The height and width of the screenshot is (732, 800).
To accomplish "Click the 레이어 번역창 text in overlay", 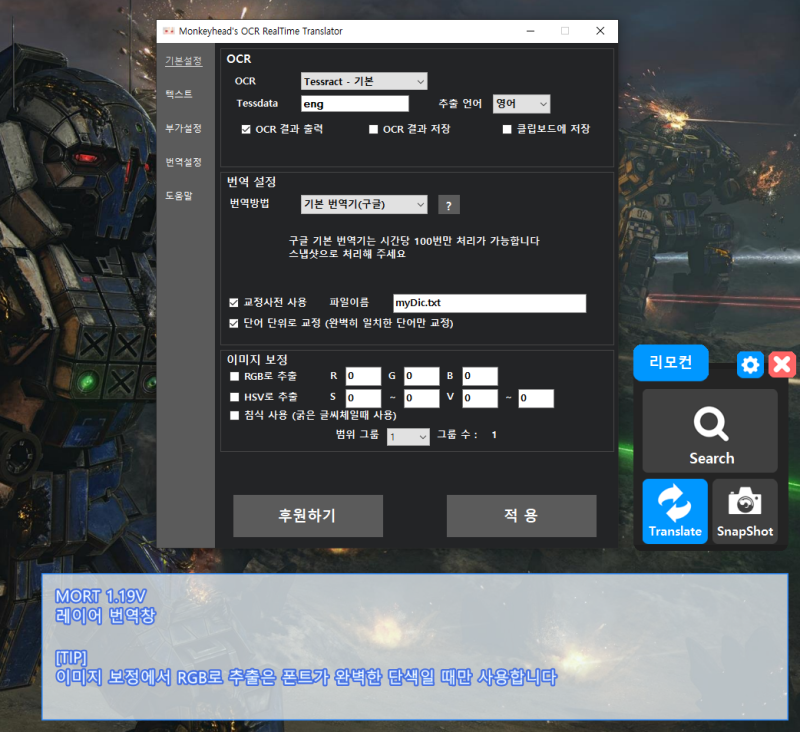I will (x=105, y=616).
